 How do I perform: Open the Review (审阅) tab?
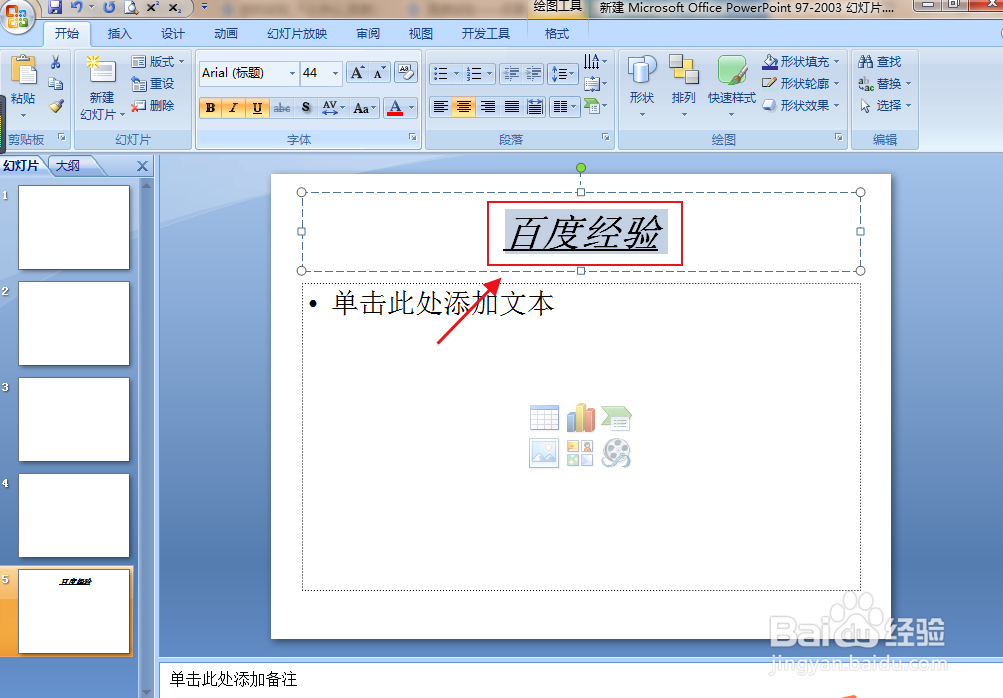click(x=368, y=34)
